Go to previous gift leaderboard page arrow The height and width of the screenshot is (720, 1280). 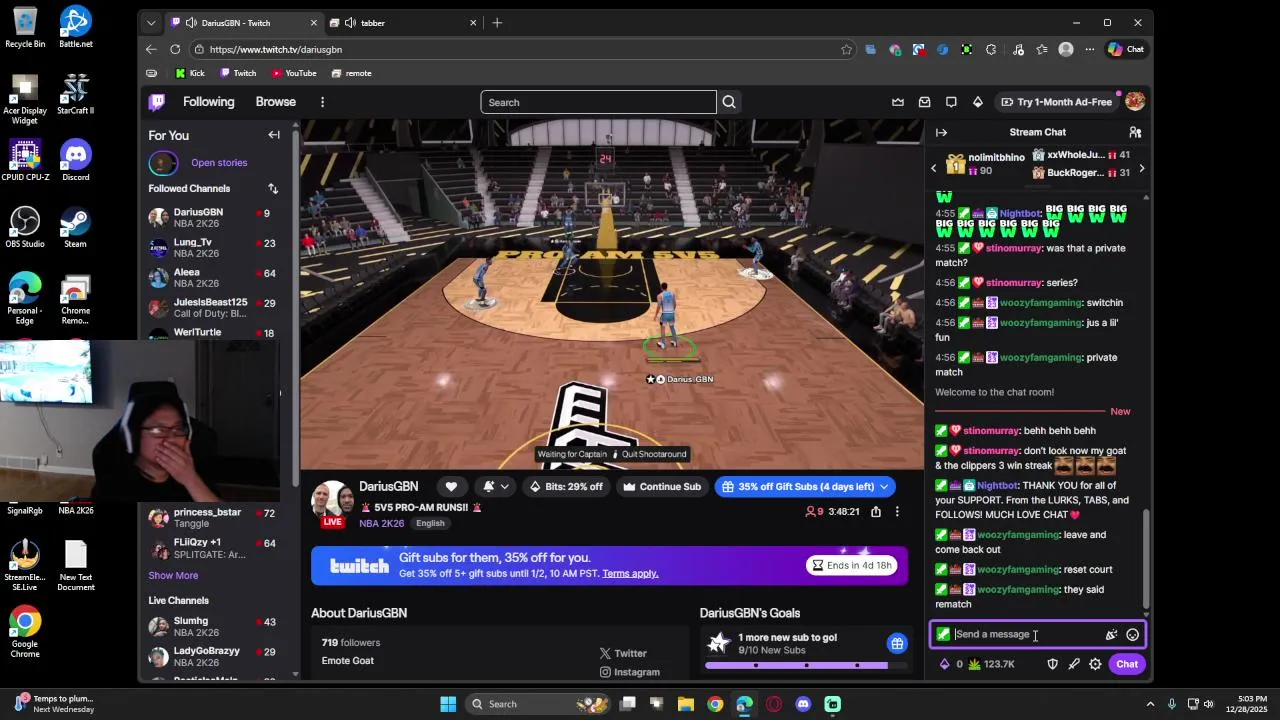[x=934, y=168]
